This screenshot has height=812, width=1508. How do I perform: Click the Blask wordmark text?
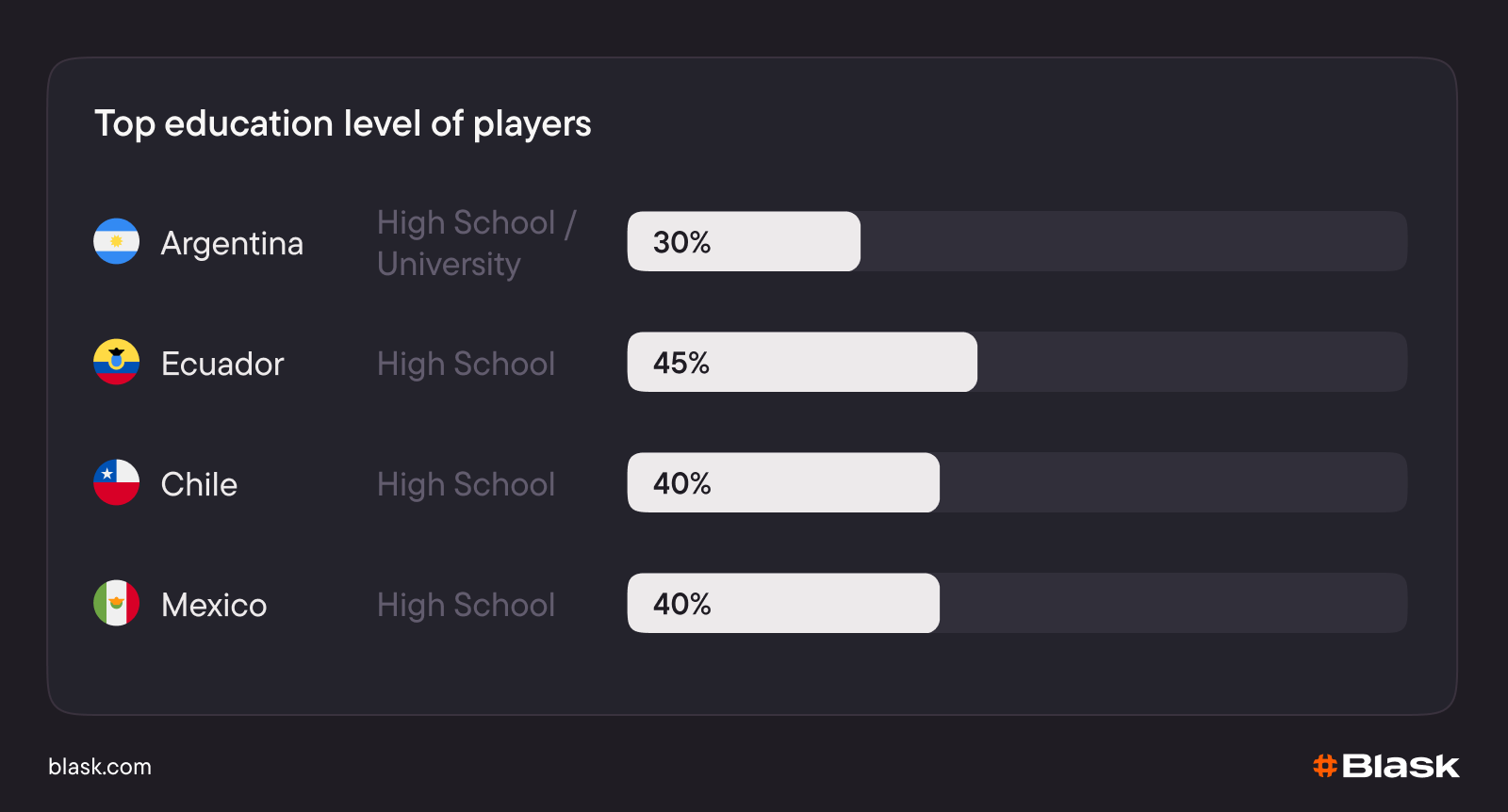tap(1401, 766)
